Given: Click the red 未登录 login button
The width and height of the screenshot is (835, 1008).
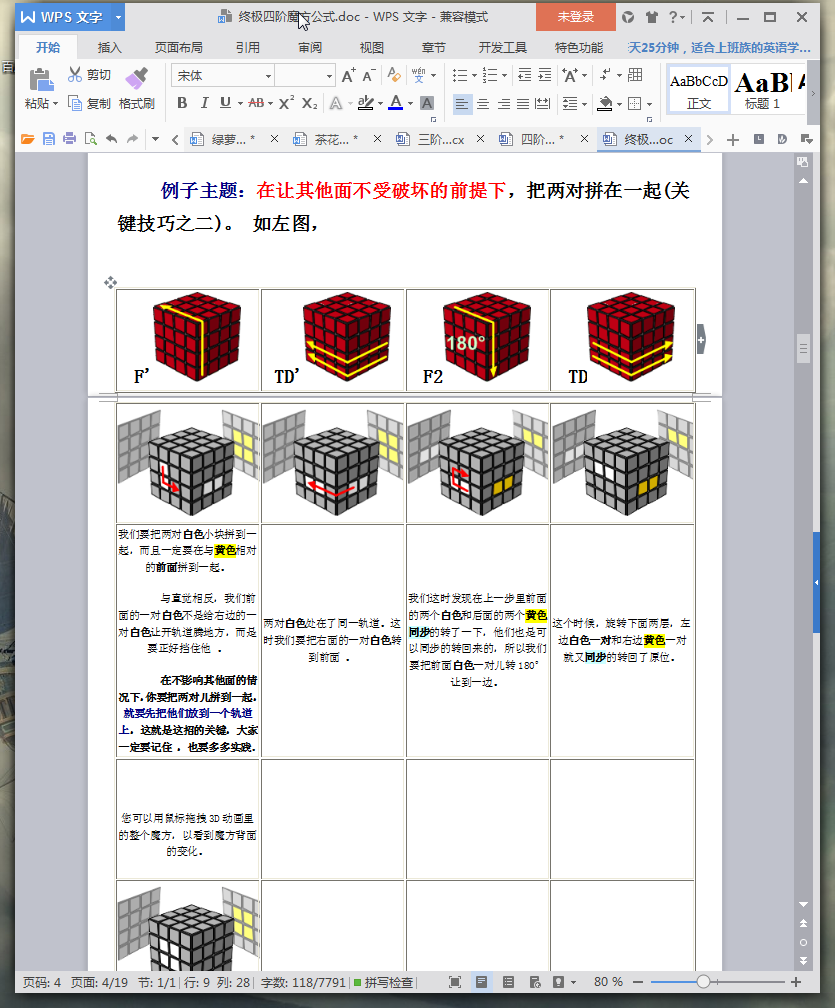Looking at the screenshot, I should 577,17.
